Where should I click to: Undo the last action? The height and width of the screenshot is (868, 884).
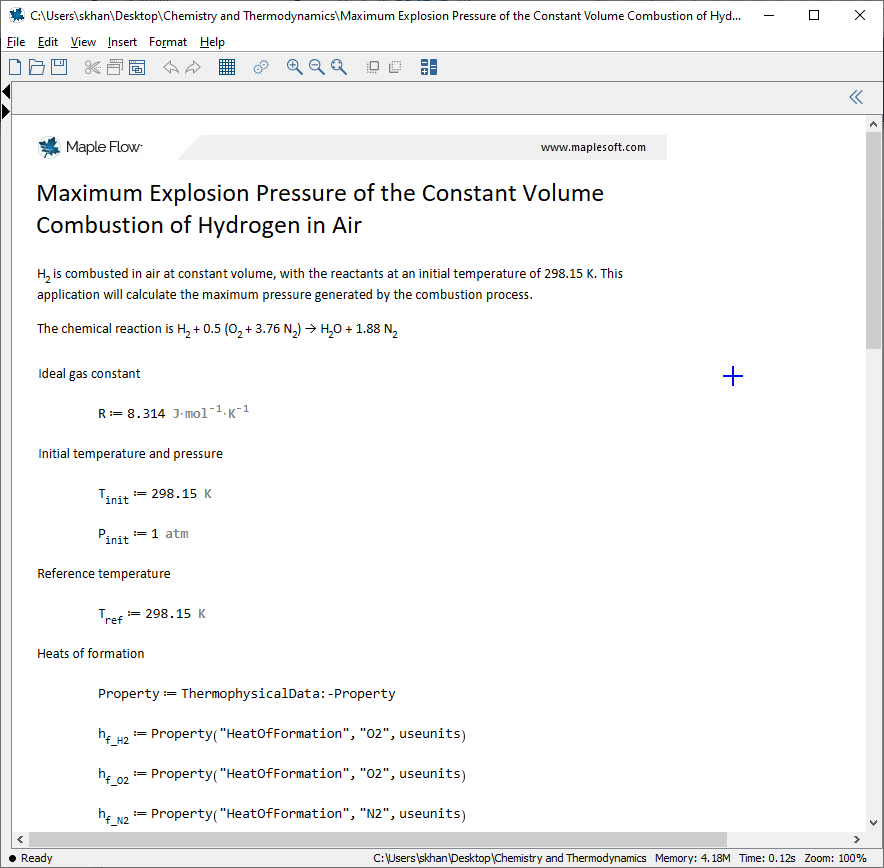(x=170, y=67)
